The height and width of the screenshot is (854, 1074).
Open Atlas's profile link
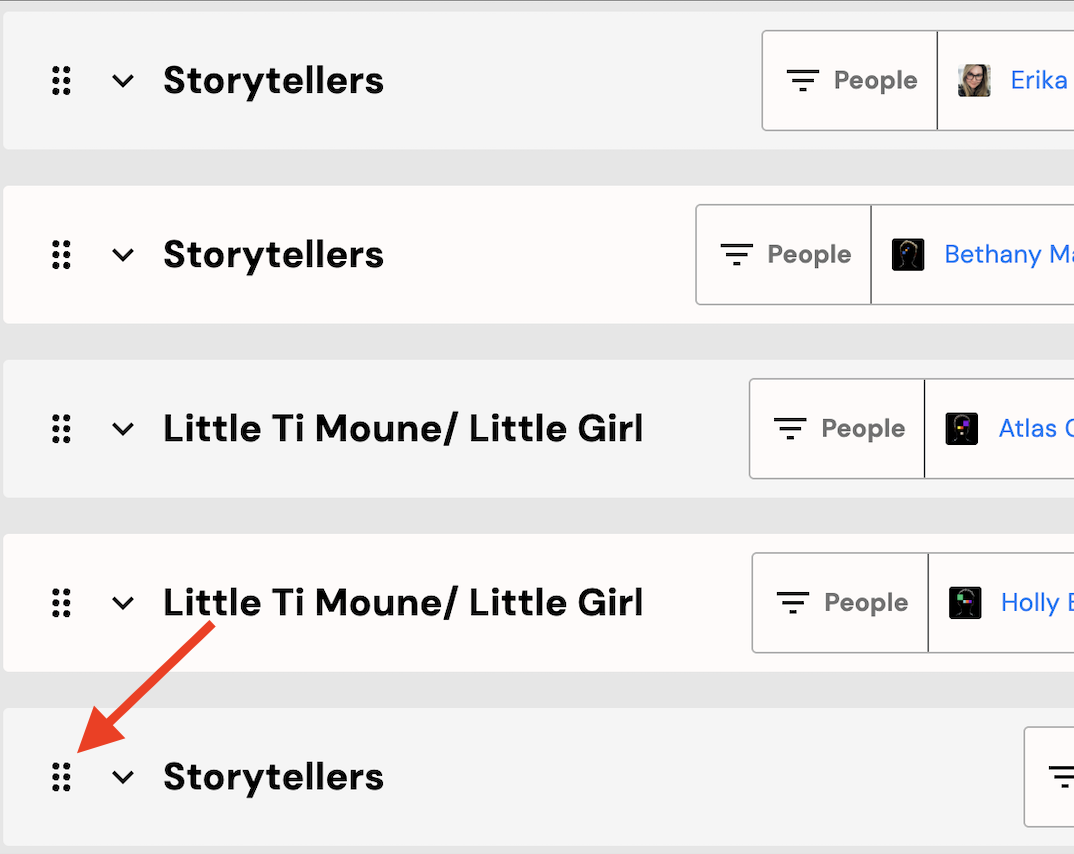(x=1036, y=428)
